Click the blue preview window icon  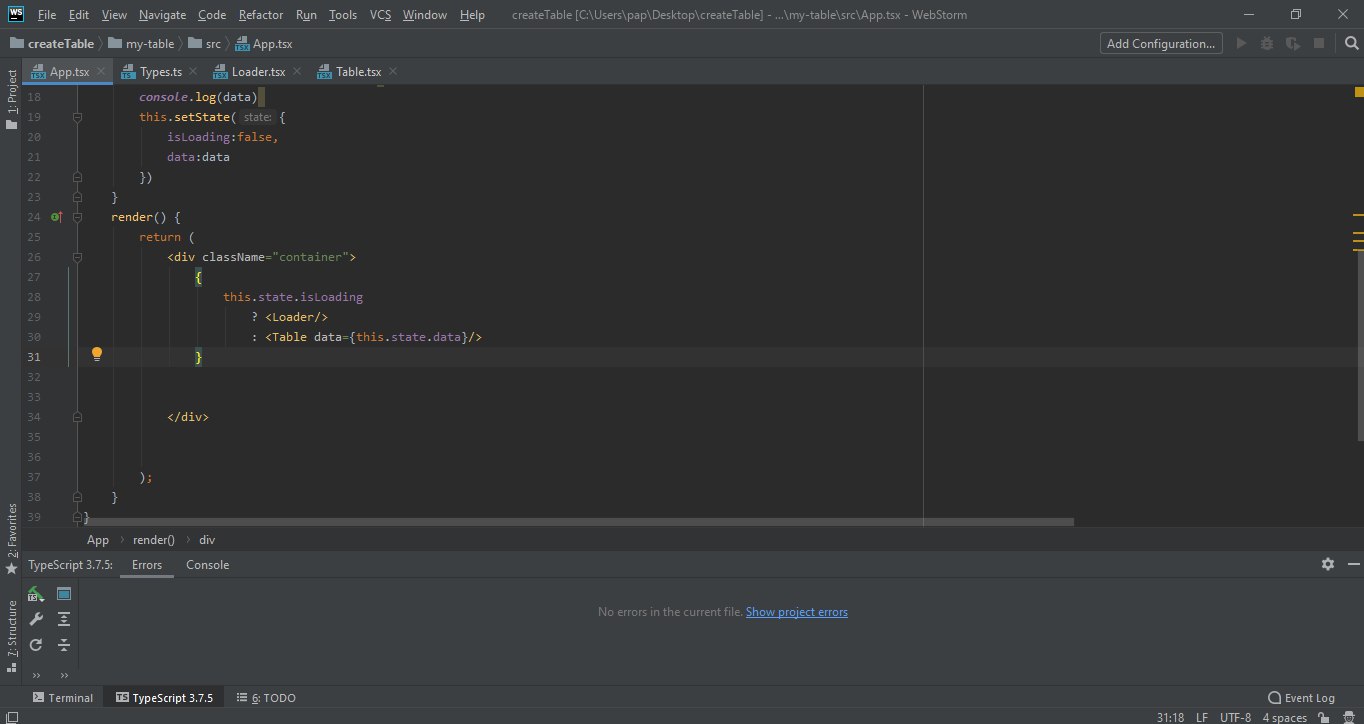point(64,593)
